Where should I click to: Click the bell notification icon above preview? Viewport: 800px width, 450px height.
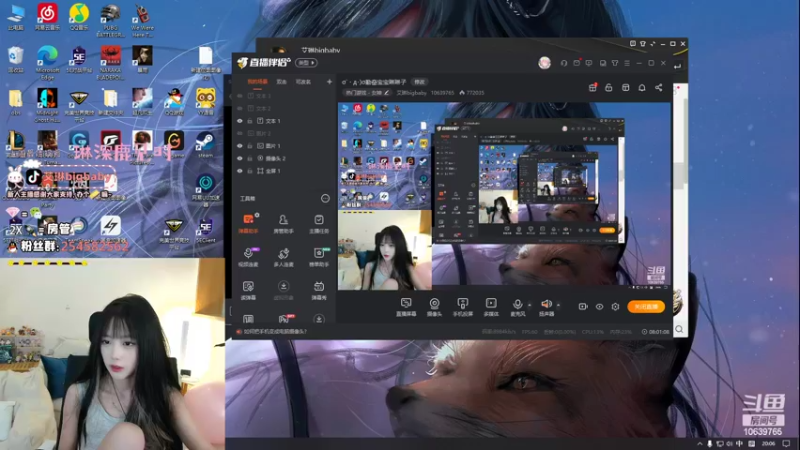tap(642, 88)
